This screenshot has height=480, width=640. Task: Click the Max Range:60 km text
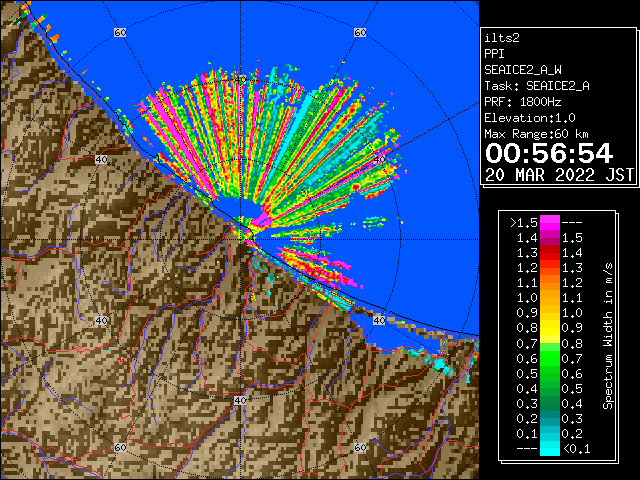coord(536,134)
